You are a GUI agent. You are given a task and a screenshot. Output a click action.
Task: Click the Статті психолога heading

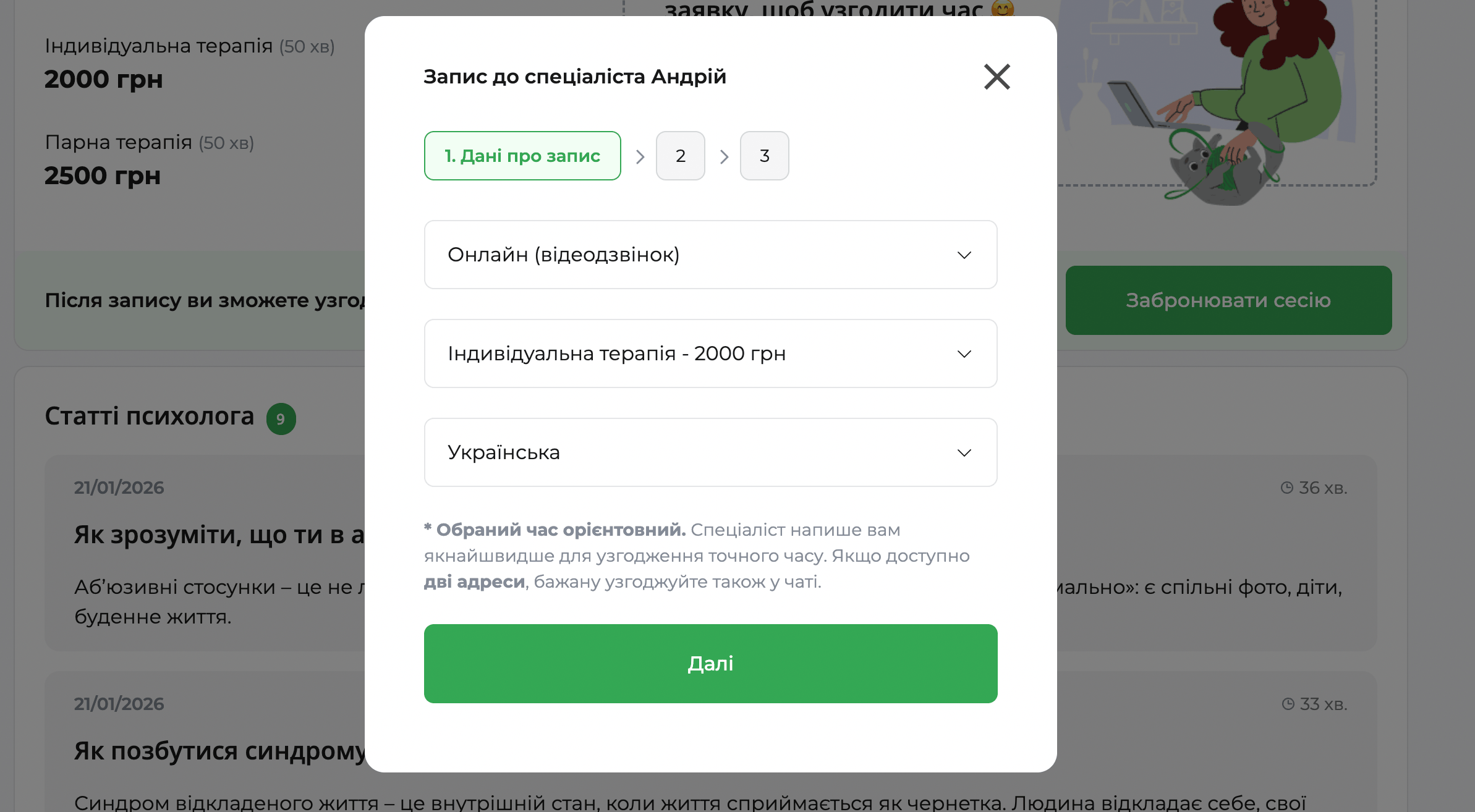point(150,417)
